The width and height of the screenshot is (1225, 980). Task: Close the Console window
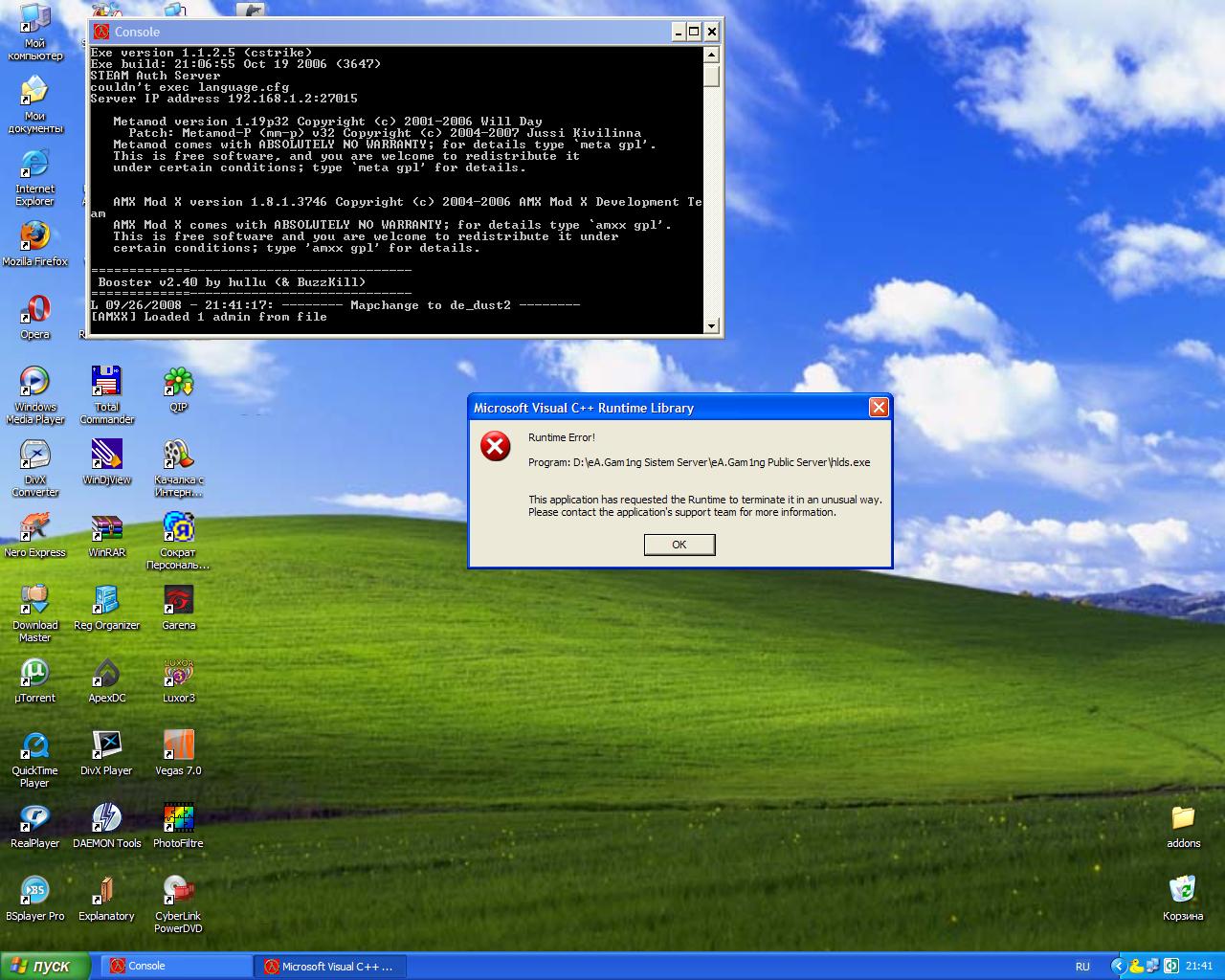pyautogui.click(x=711, y=32)
